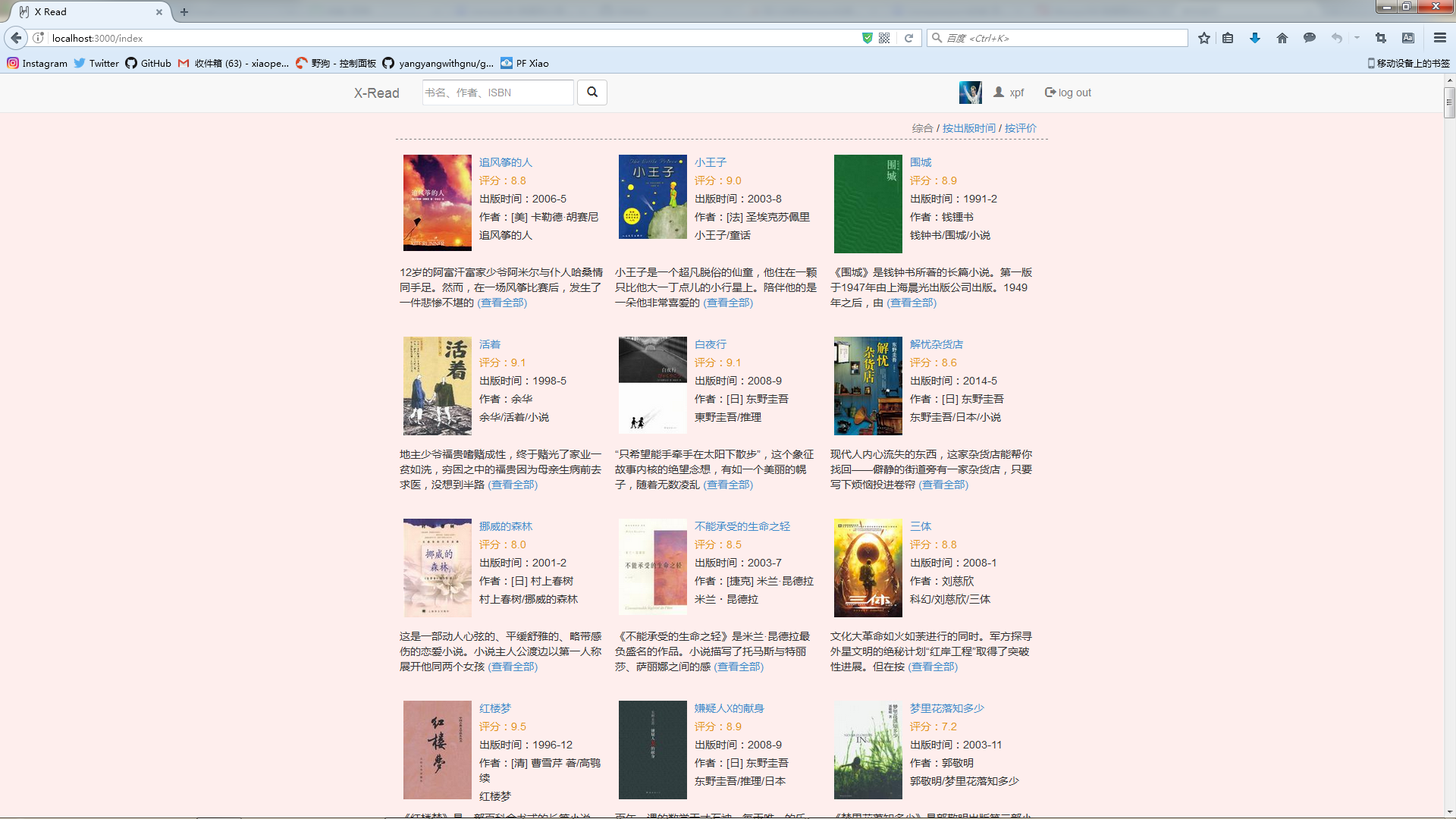The width and height of the screenshot is (1456, 819).
Task: Sort books by 按评价
Action: tap(1021, 128)
